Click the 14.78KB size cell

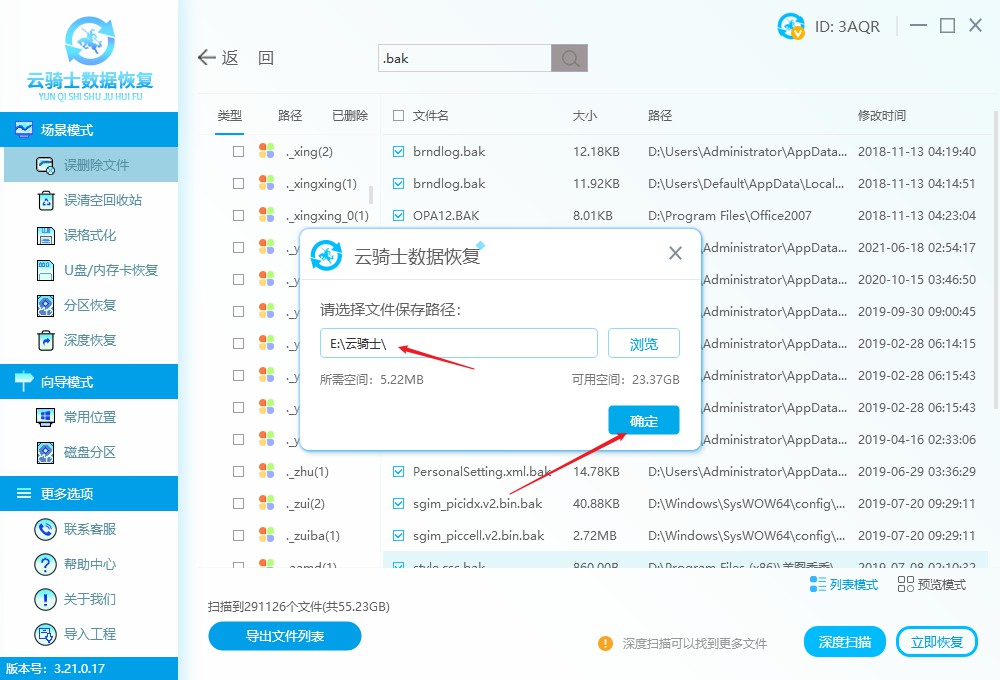(x=596, y=471)
